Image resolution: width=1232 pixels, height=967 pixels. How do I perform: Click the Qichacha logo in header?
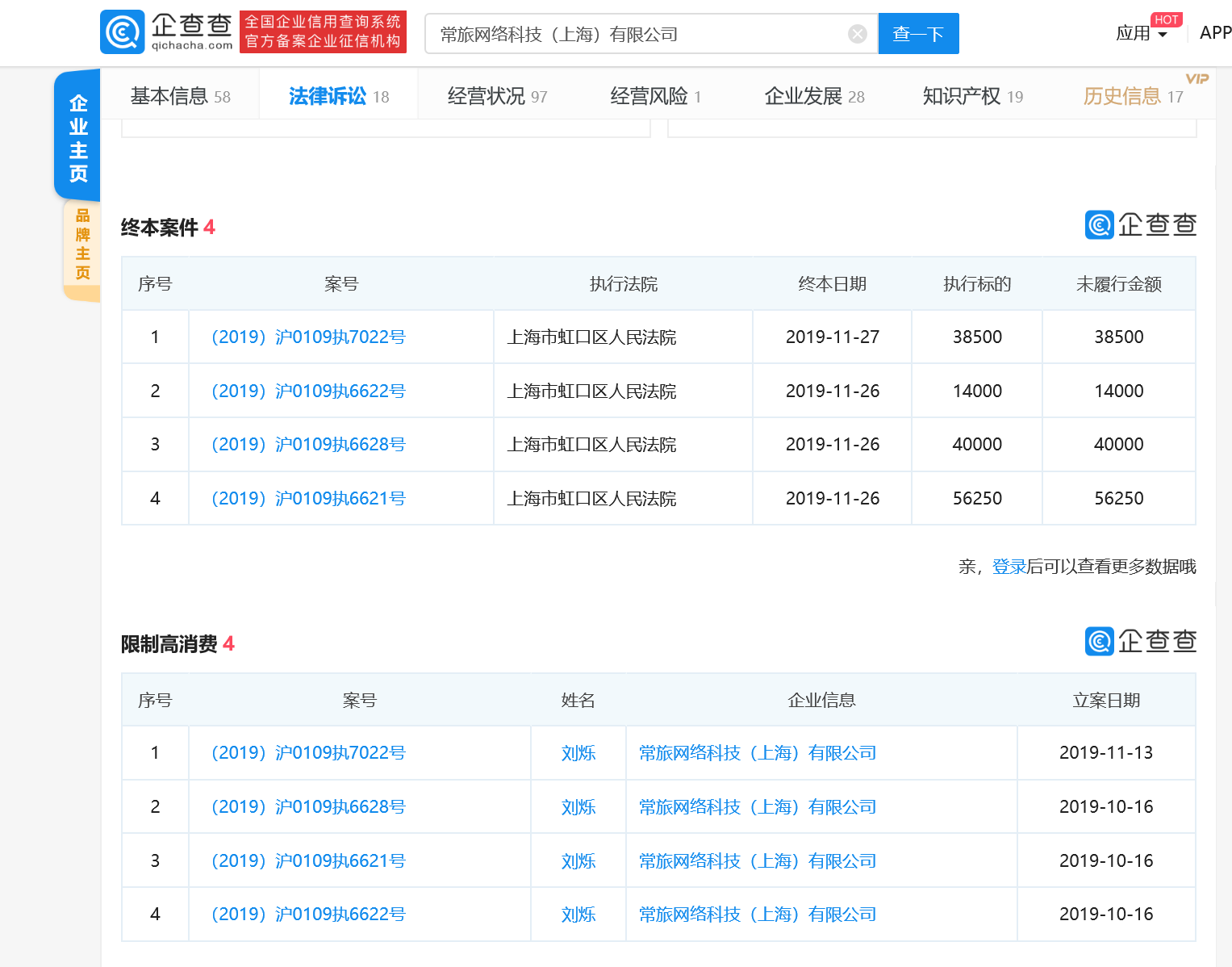click(x=167, y=32)
